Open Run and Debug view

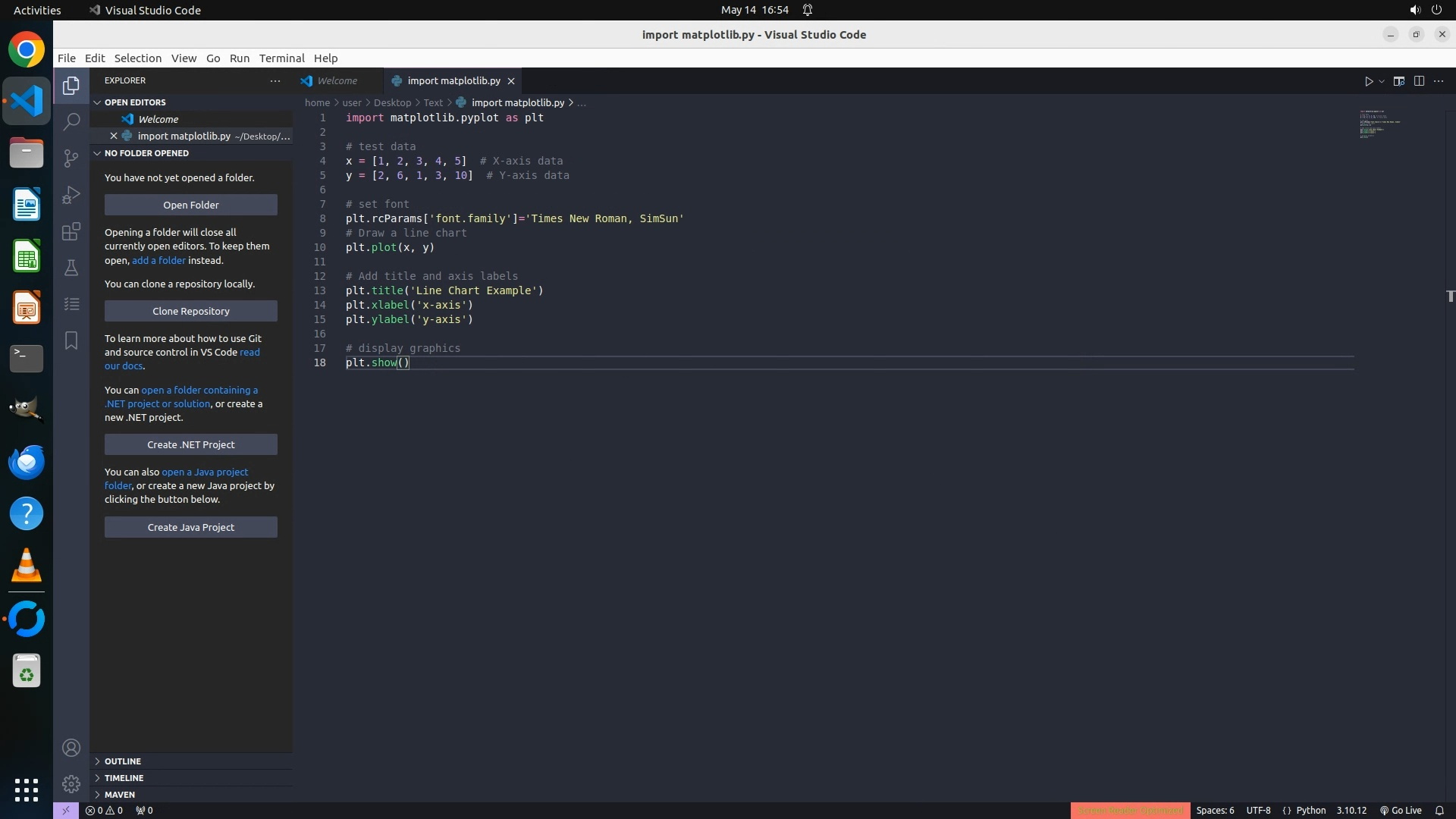pos(71,195)
